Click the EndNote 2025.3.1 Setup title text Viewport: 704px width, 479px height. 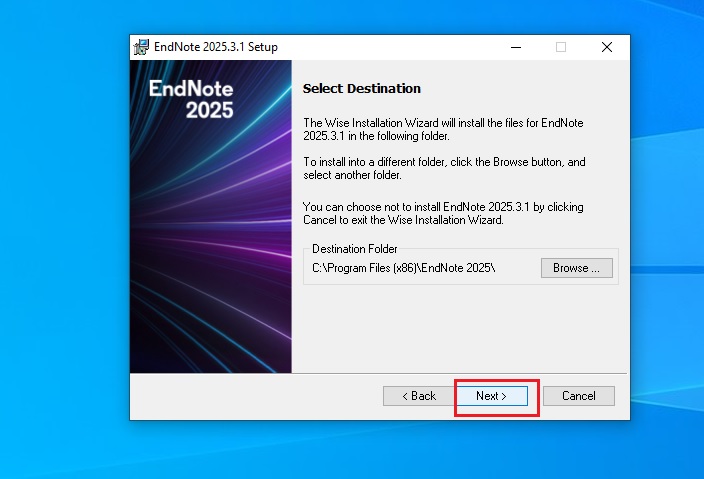pyautogui.click(x=215, y=47)
